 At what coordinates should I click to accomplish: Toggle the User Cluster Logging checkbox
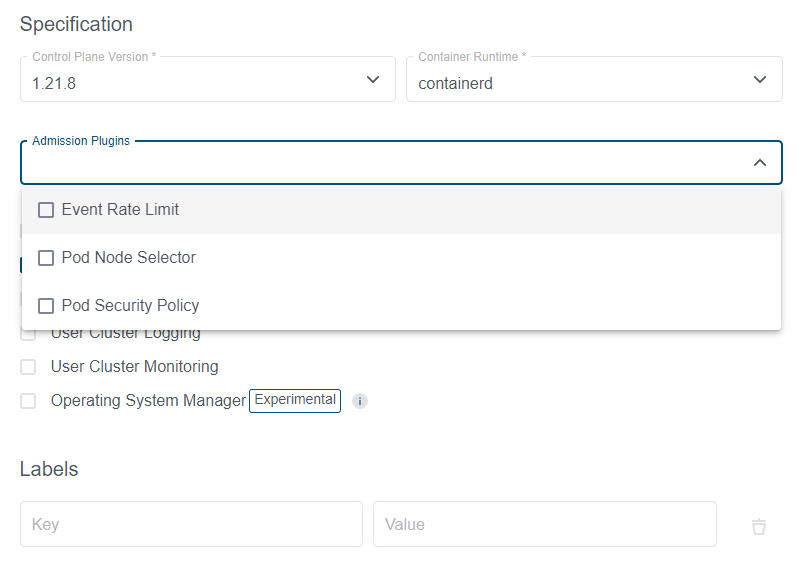(x=27, y=334)
